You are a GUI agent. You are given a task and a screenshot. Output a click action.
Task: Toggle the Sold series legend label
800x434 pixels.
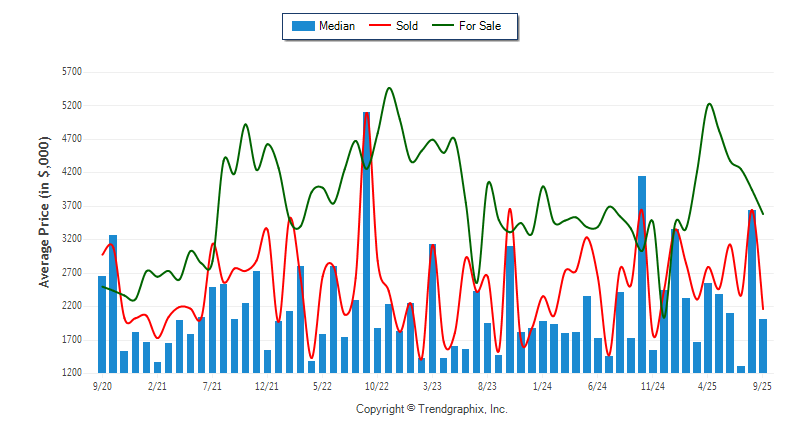[410, 26]
